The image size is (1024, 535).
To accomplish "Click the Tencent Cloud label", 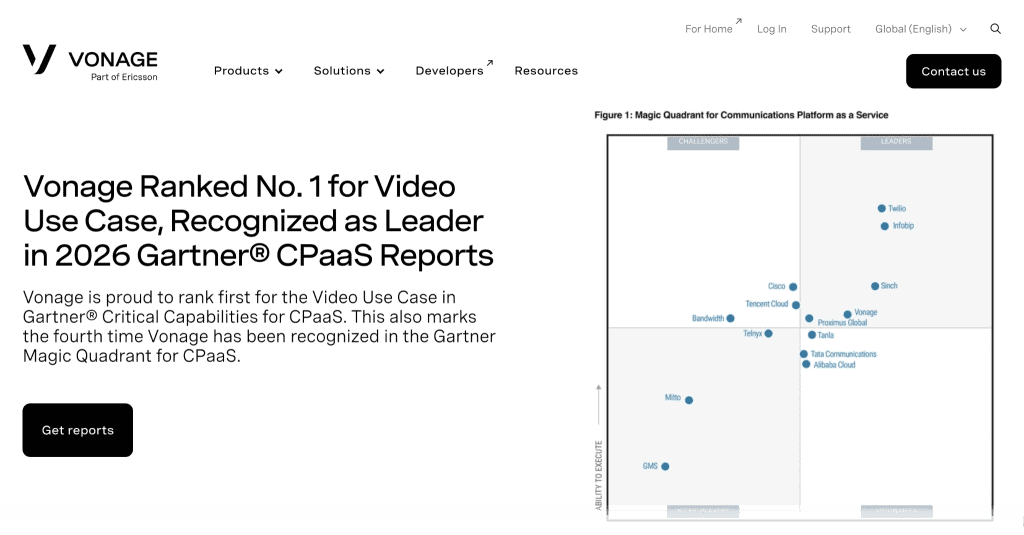I will click(767, 304).
